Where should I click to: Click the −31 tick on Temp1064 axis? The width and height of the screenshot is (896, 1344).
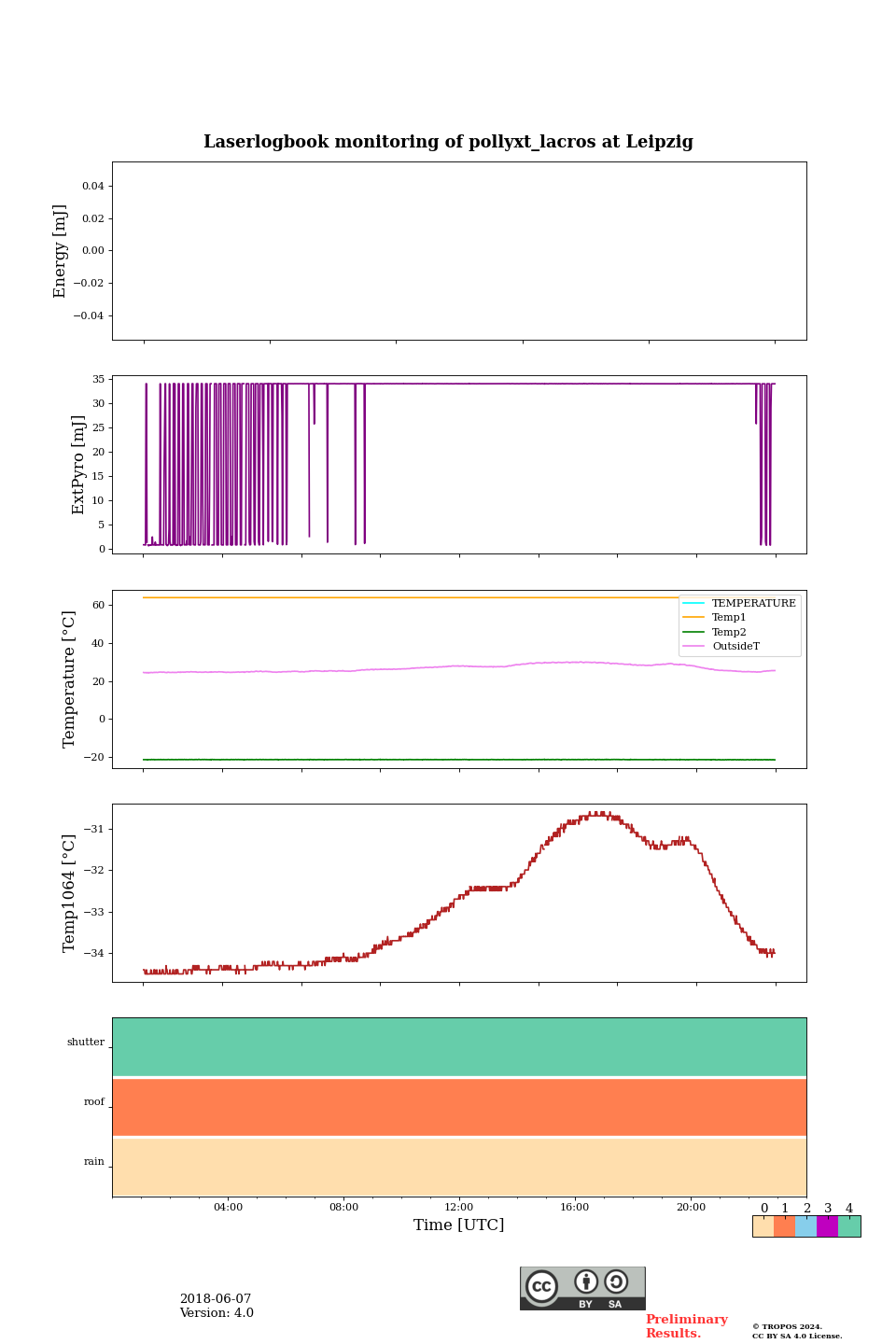coord(94,829)
